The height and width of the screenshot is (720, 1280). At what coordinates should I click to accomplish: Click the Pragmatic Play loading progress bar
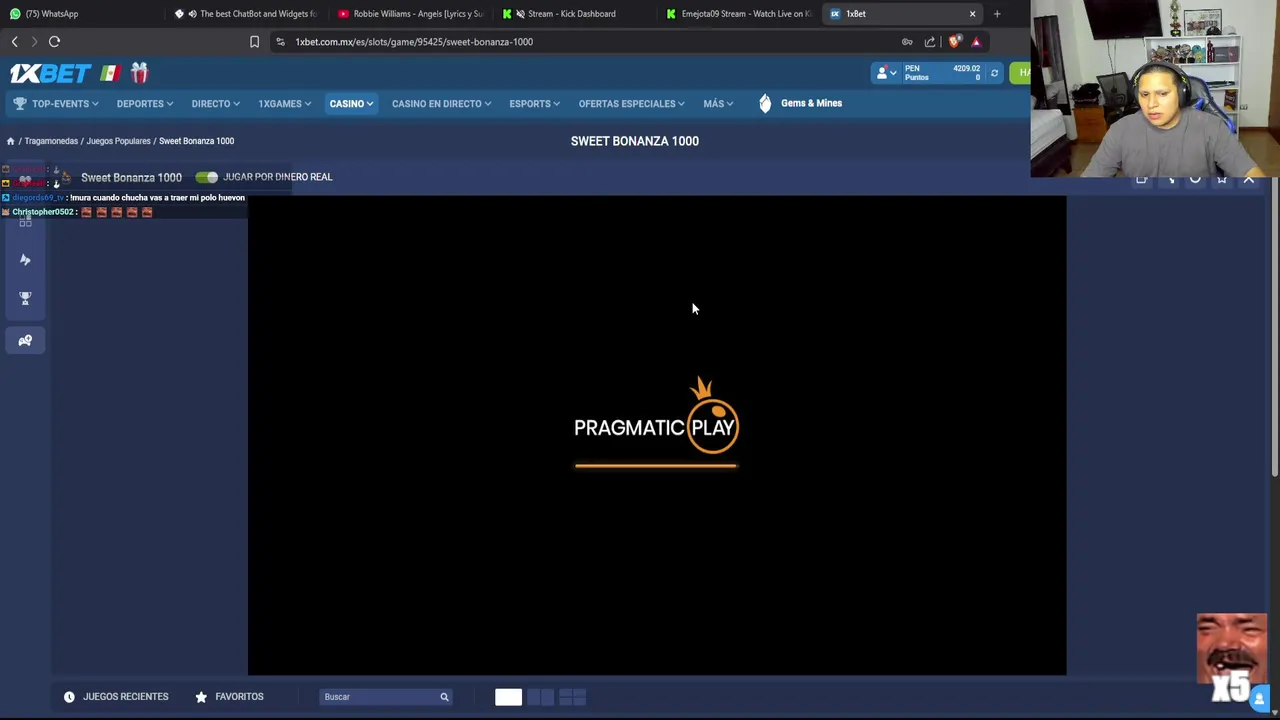[x=656, y=466]
